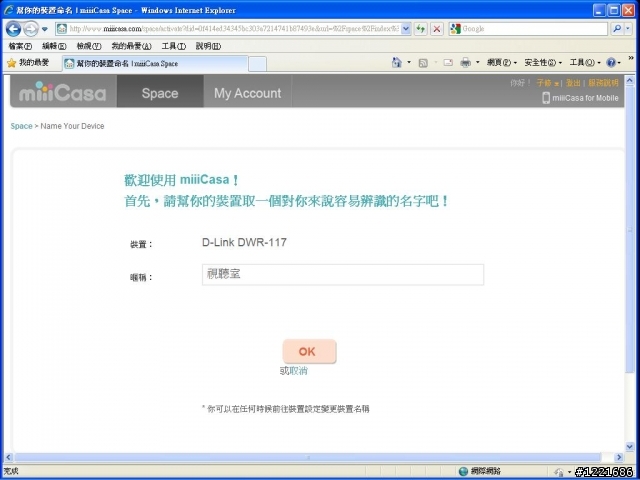Screen dimensions: 640x480
Task: Click the 服務說明 help link
Action: coord(603,83)
